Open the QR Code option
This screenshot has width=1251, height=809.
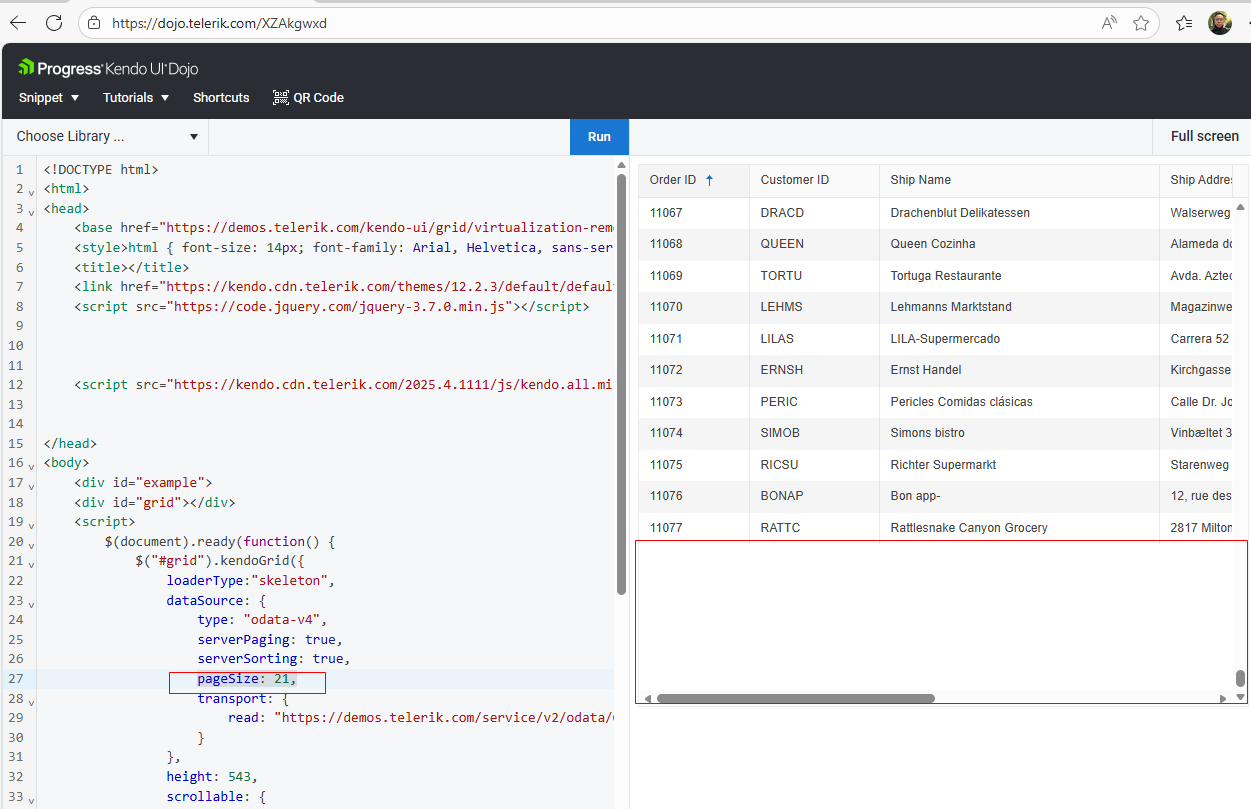pyautogui.click(x=308, y=97)
